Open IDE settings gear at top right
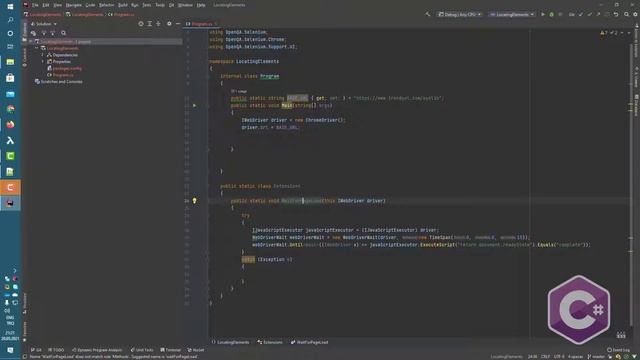640x360 pixels. [635, 14]
